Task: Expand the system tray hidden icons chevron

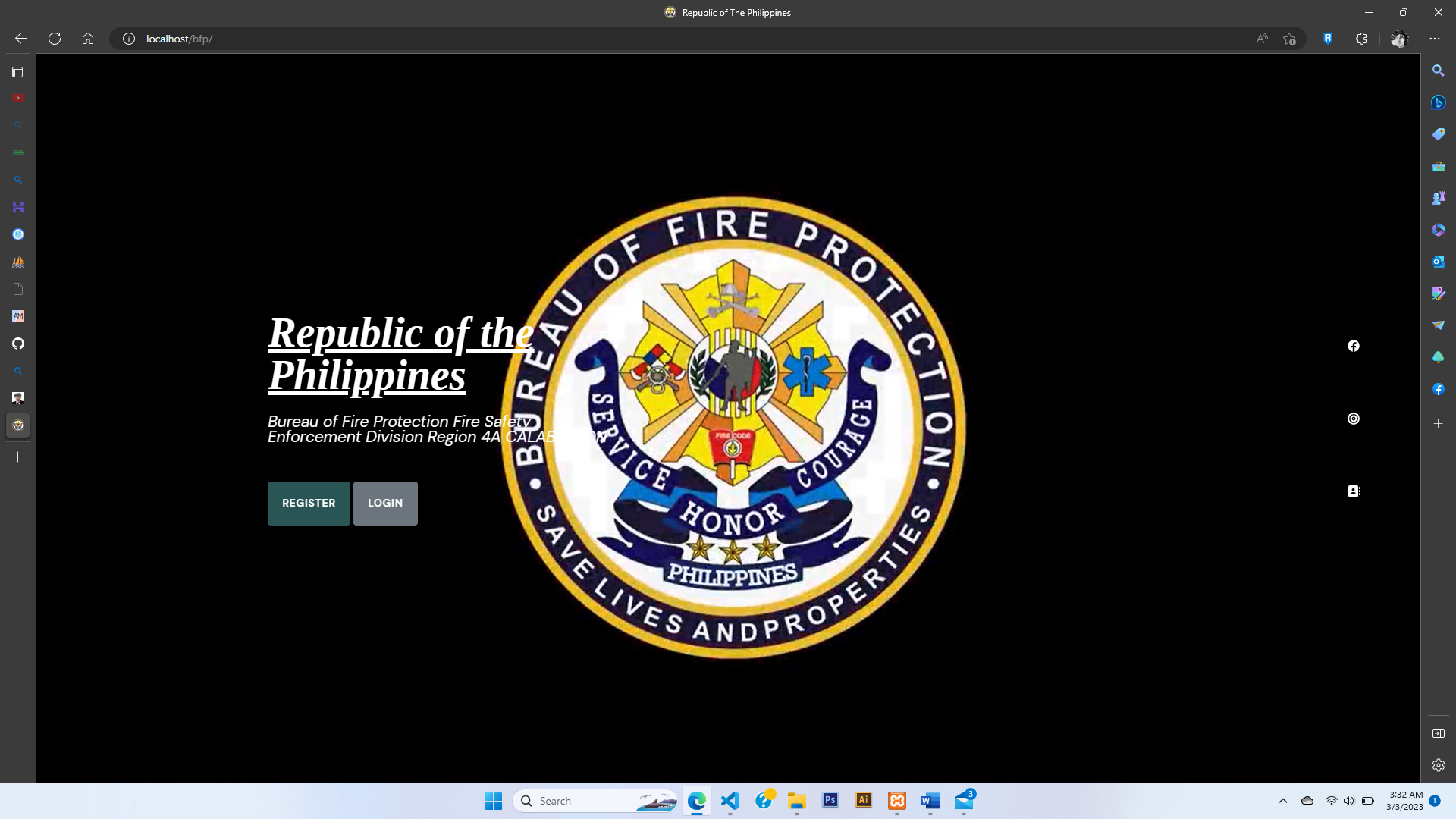Action: pos(1283,801)
